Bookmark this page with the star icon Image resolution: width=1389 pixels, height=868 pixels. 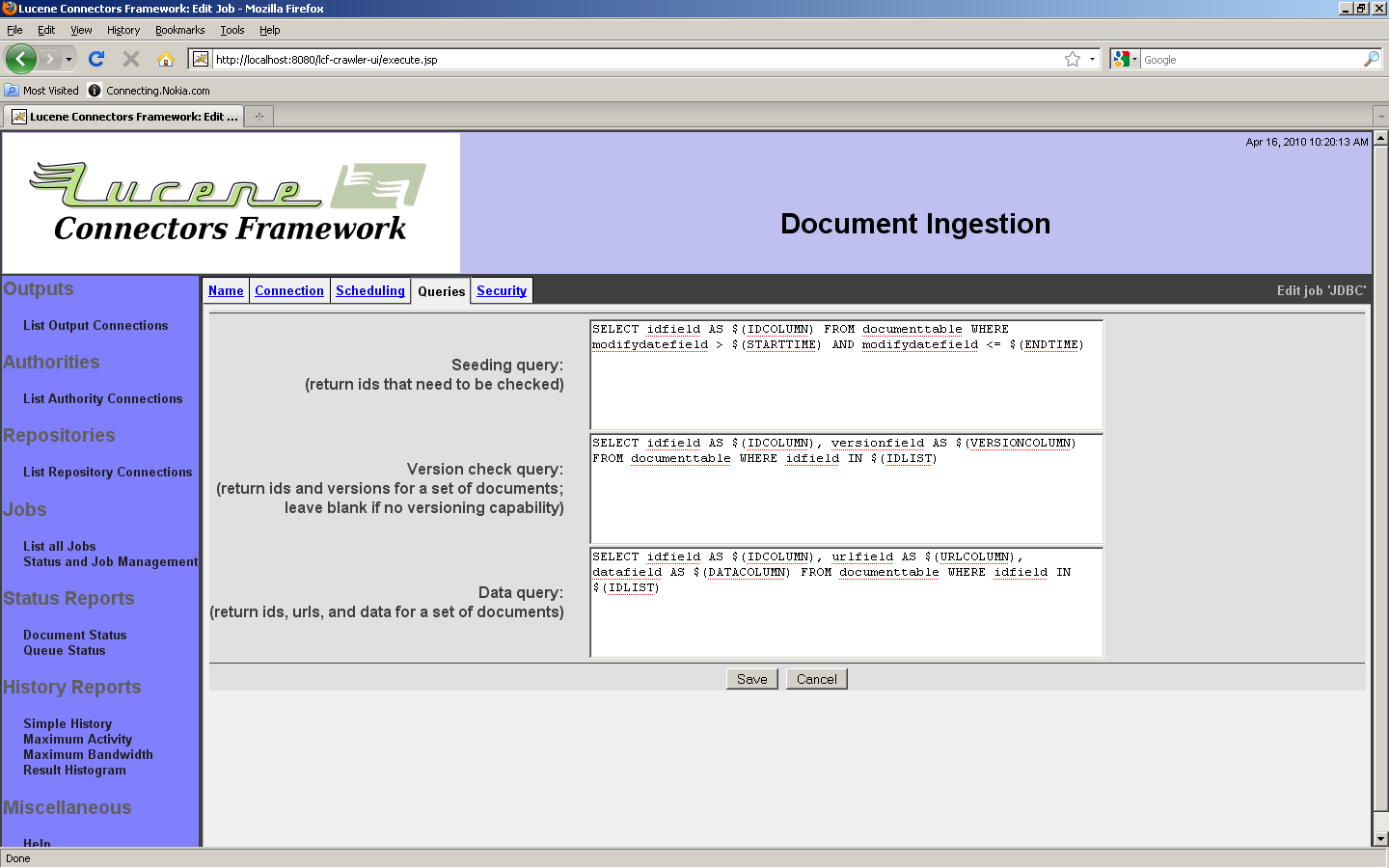click(1072, 59)
